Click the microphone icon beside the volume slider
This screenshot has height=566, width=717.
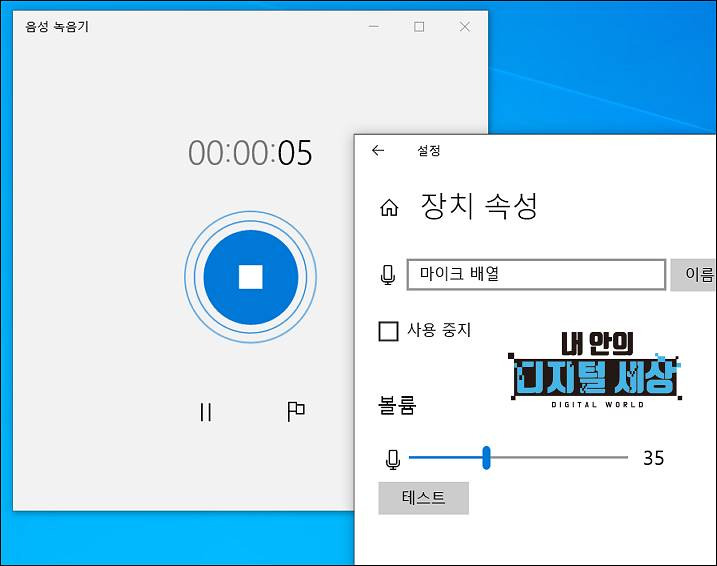point(393,459)
